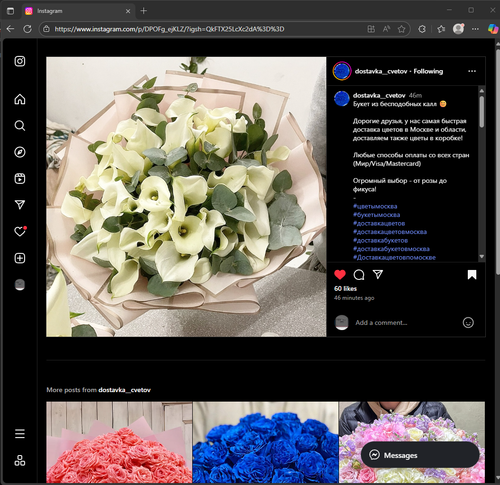Open dostavka__cvetov profile from post header
Viewport: 500px width, 485px height.
tap(381, 71)
